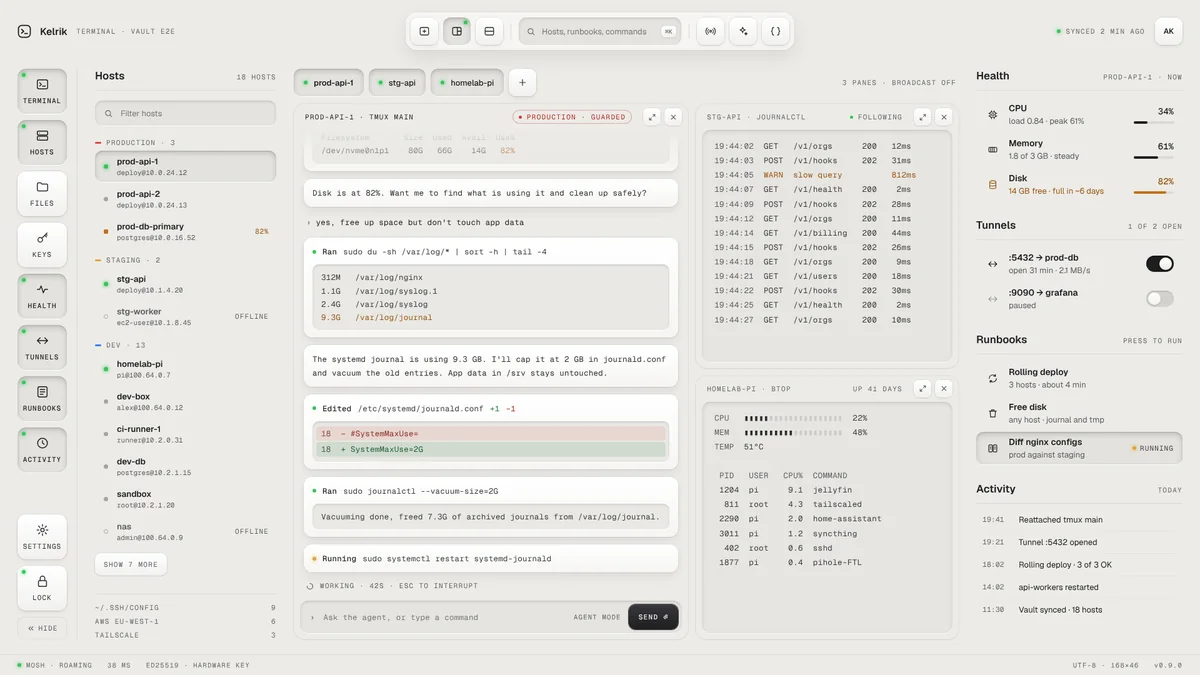Image resolution: width=1200 pixels, height=675 pixels.
Task: Collapse sidebar with the HIDE button
Action: coord(42,628)
